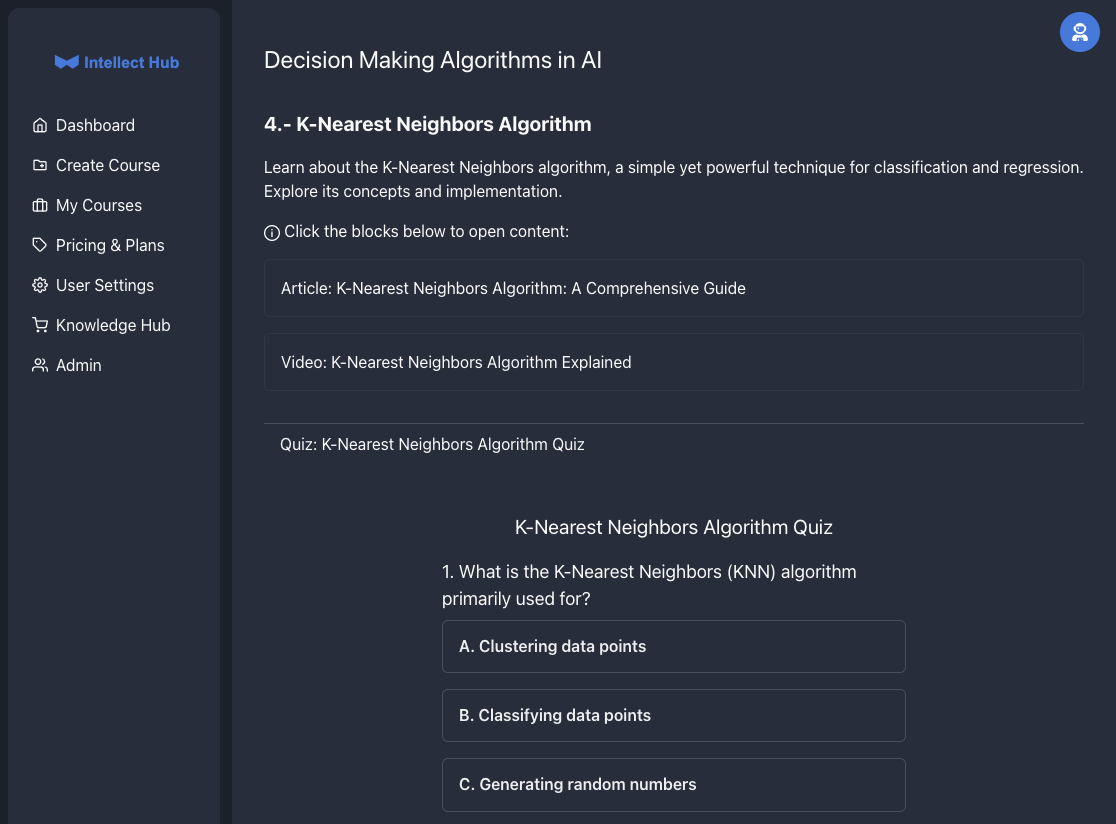Viewport: 1116px width, 824px height.
Task: Open User Settings from sidebar
Action: click(x=105, y=285)
